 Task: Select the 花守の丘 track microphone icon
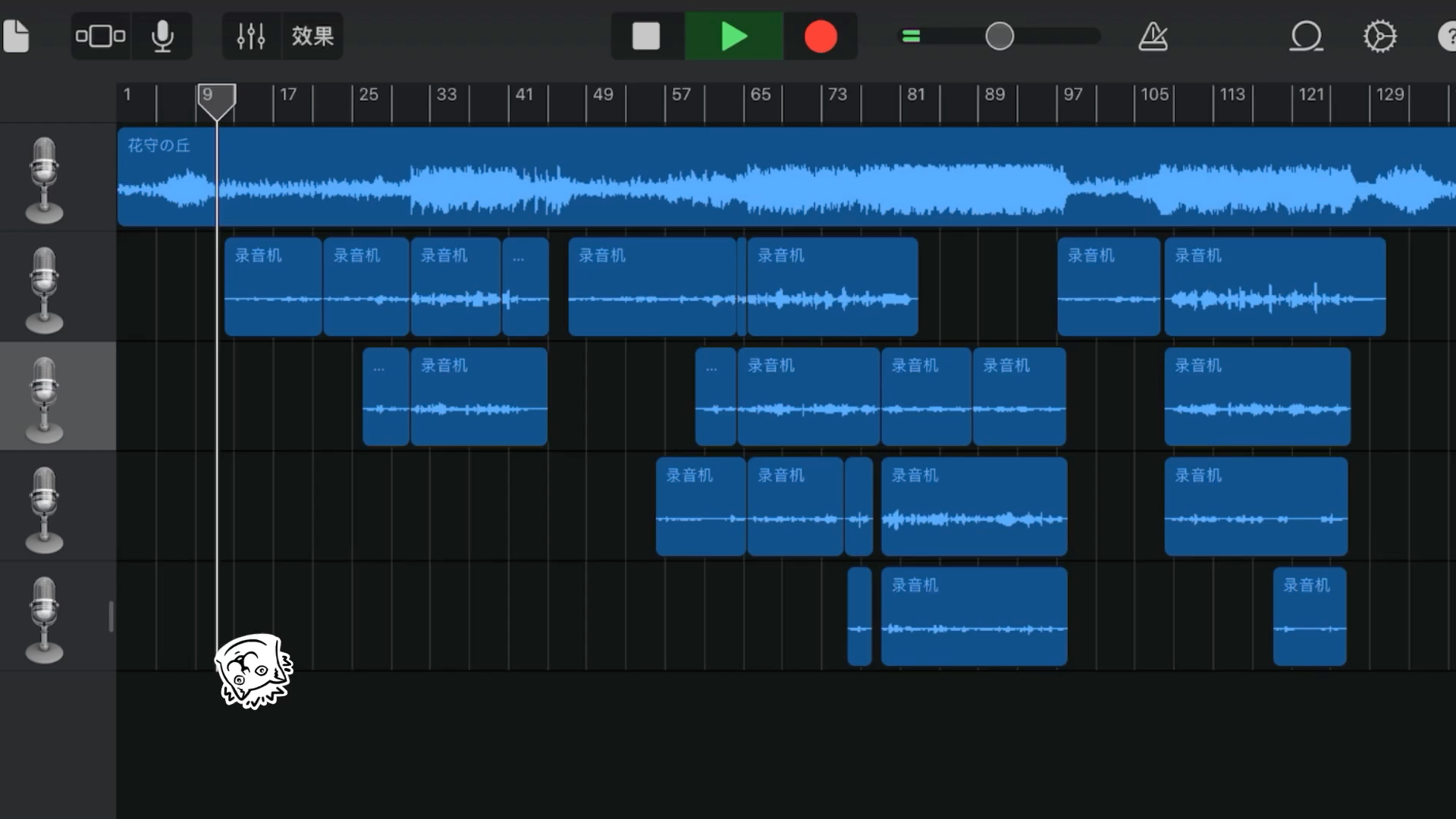(45, 180)
